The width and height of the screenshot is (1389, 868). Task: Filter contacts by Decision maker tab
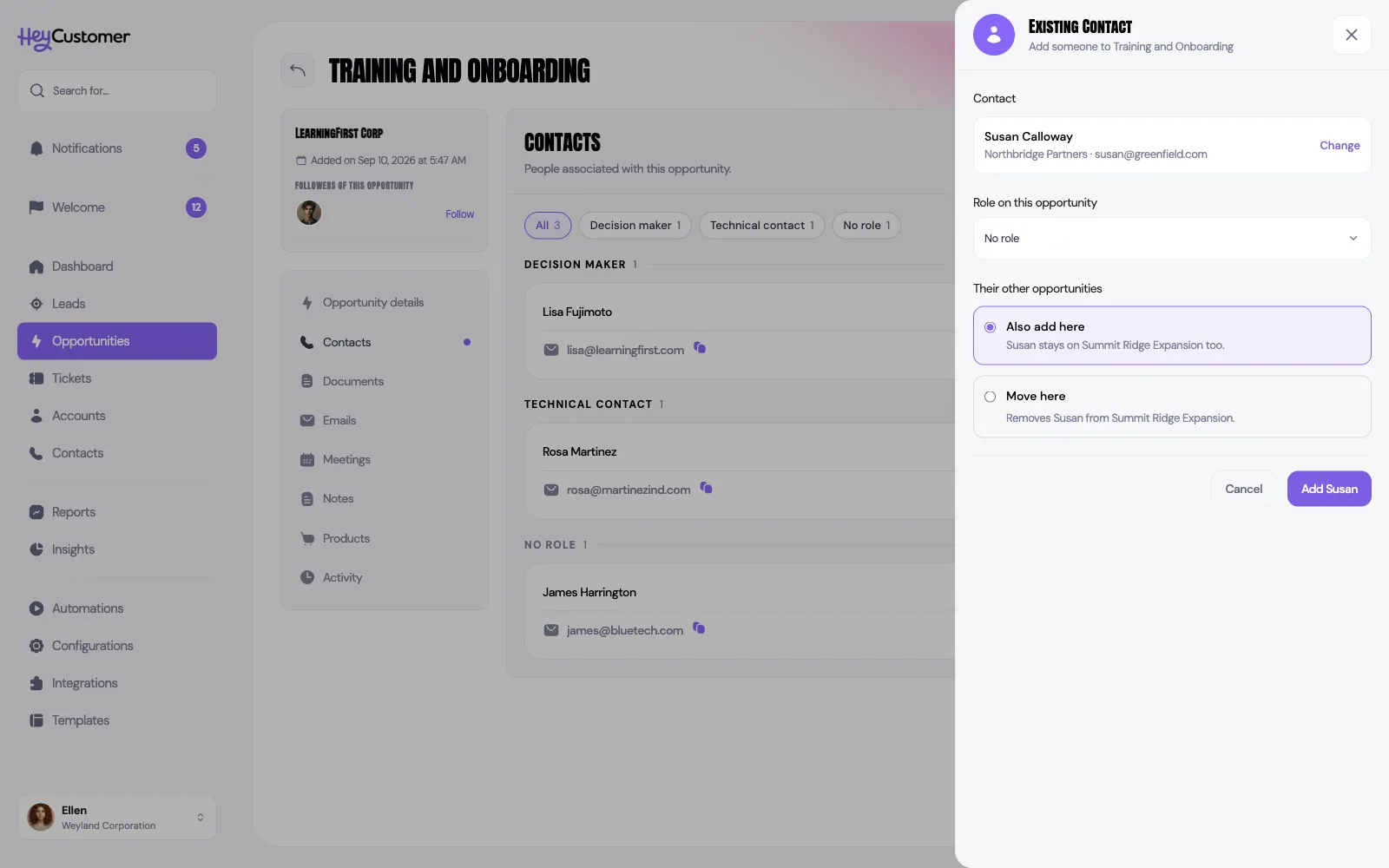[x=635, y=226]
